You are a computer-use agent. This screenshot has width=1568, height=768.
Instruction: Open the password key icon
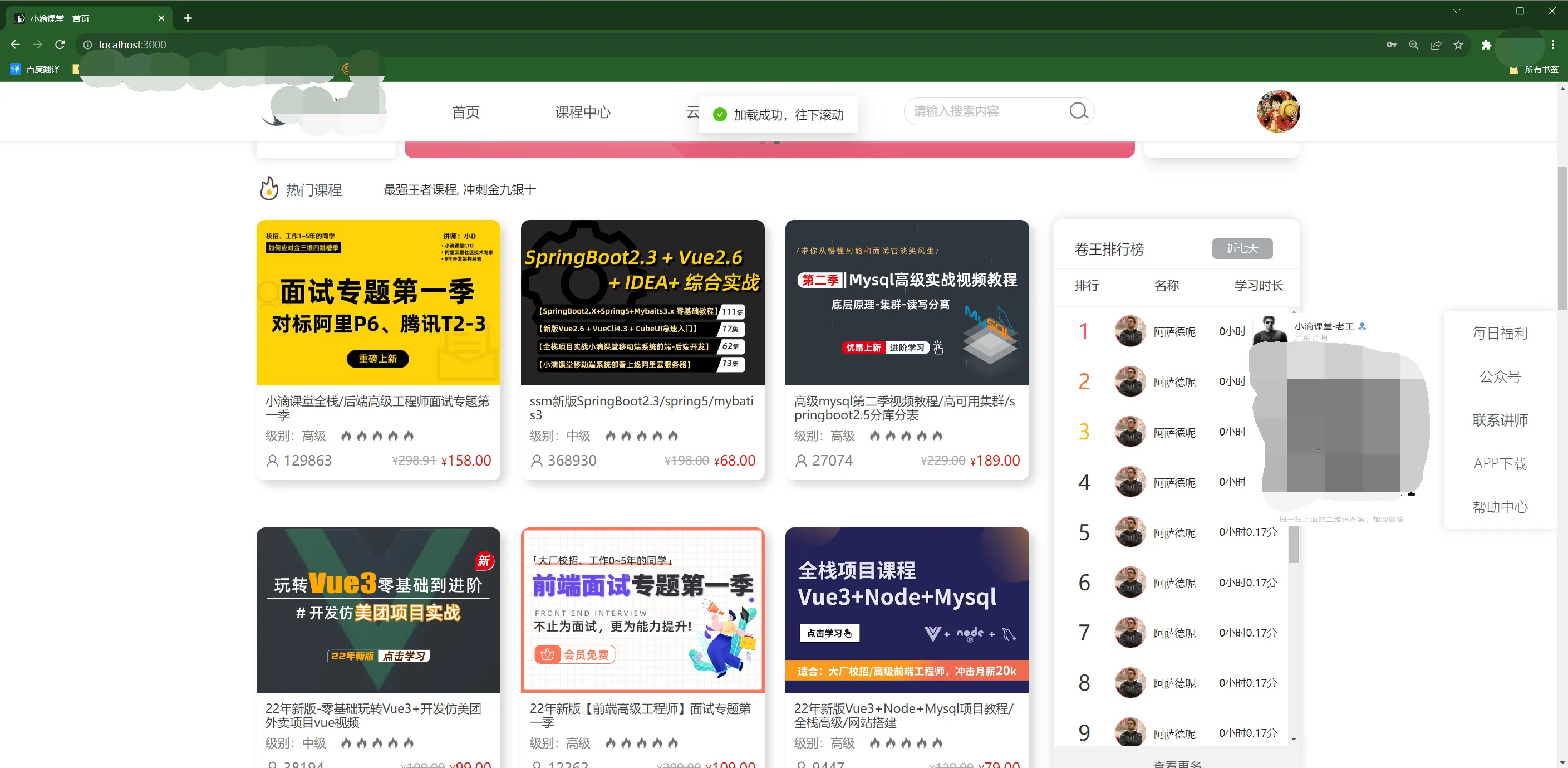[x=1392, y=45]
